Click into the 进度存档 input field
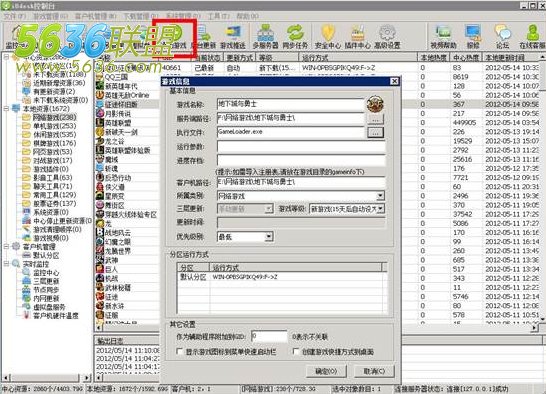Screen dimensions: 546x394 coord(301,161)
